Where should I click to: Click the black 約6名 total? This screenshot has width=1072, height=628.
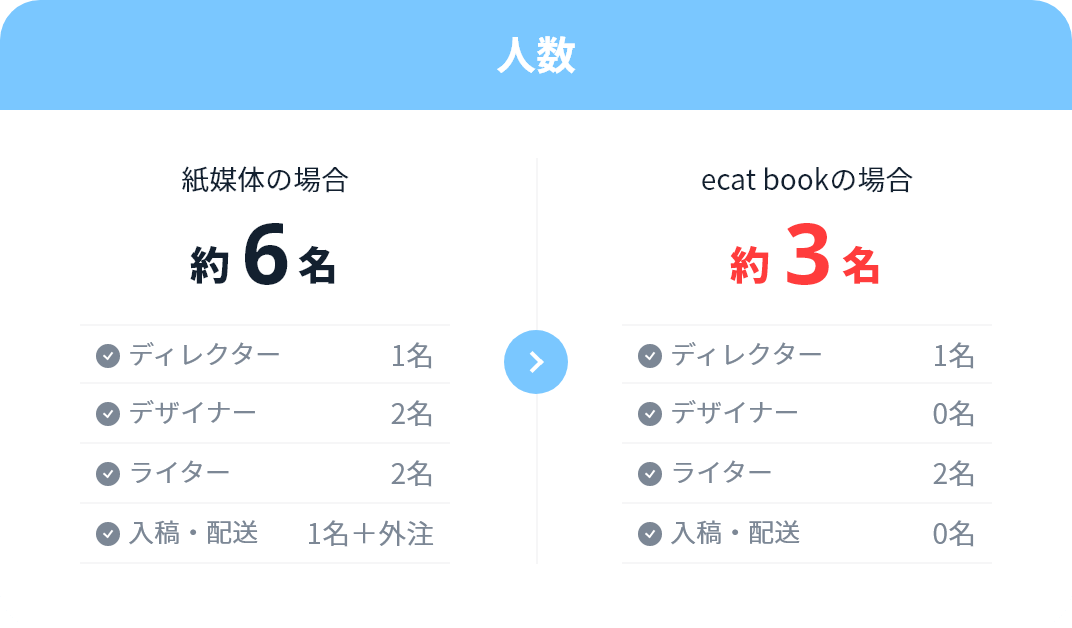(x=263, y=255)
